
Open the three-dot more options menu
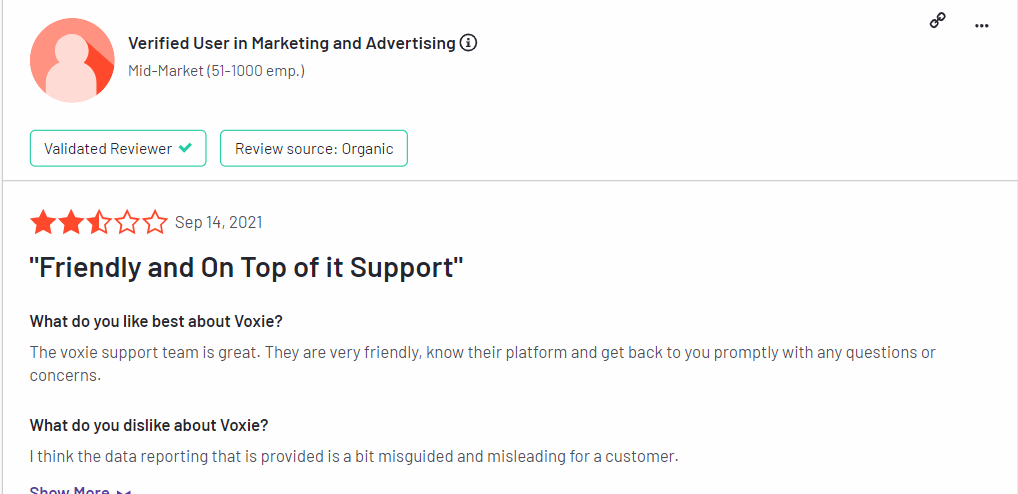tap(982, 26)
